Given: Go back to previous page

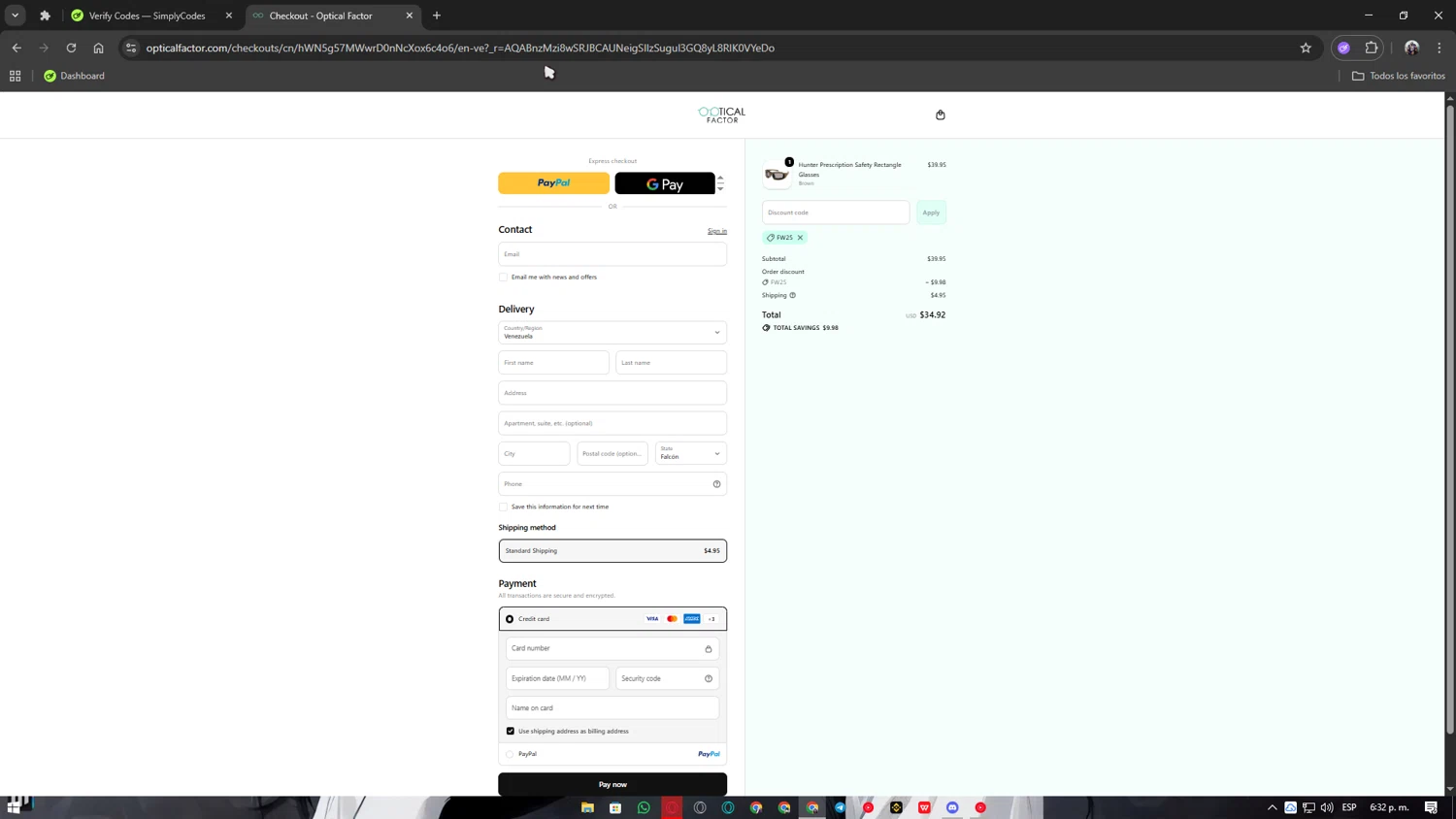Looking at the screenshot, I should point(17,48).
